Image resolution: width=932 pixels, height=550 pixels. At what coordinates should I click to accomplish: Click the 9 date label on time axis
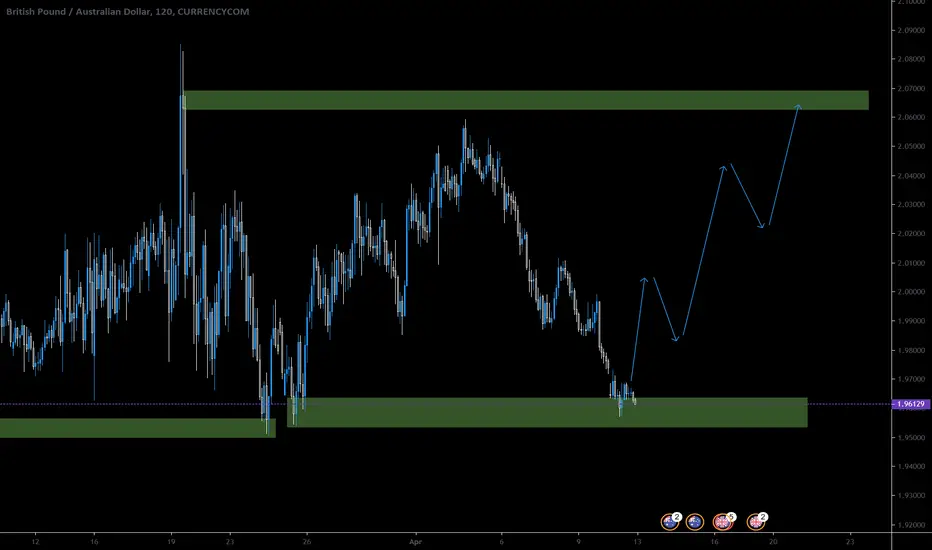click(x=578, y=542)
